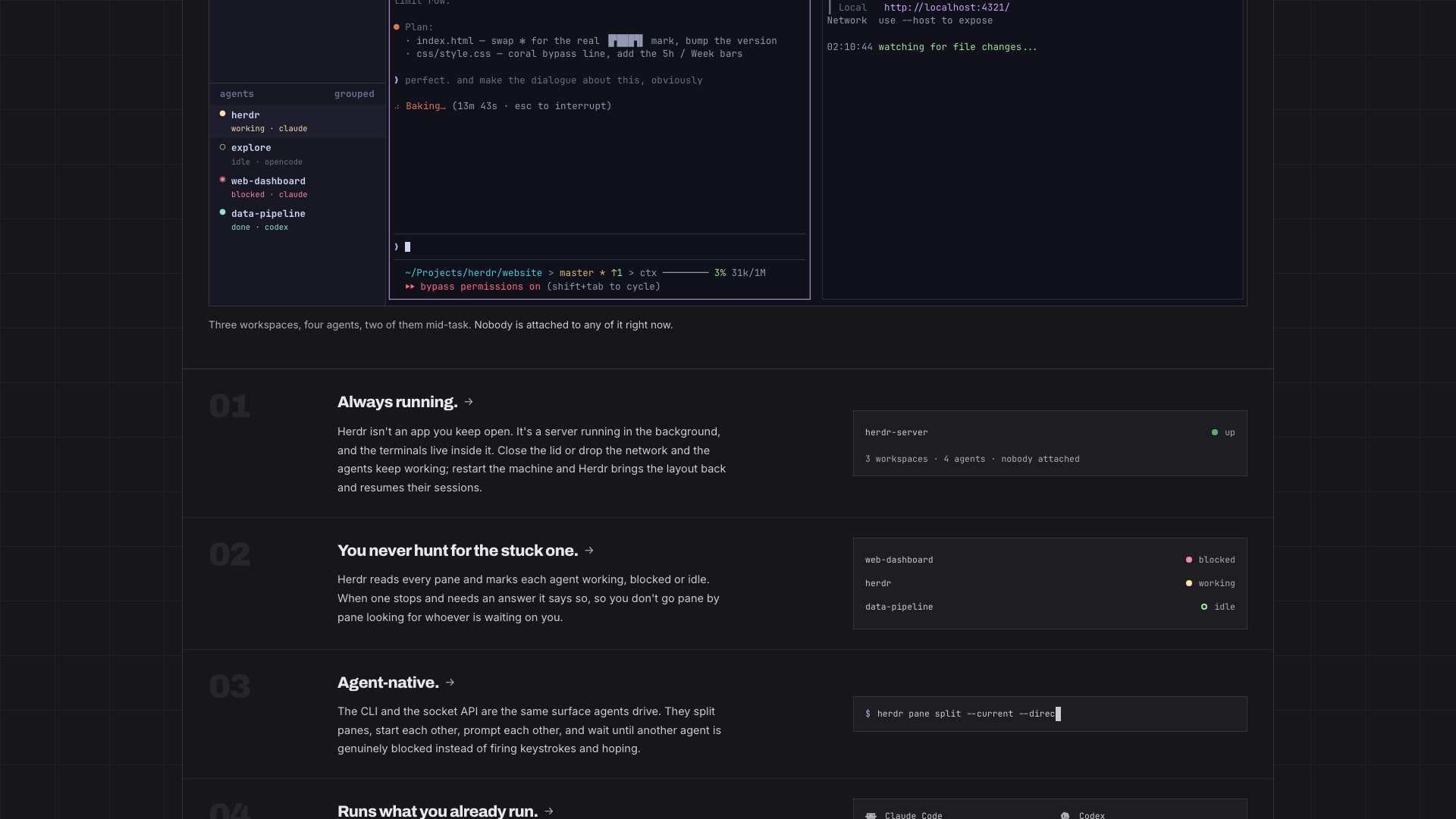Select the explore agent entry
The height and width of the screenshot is (819, 1456).
point(297,154)
